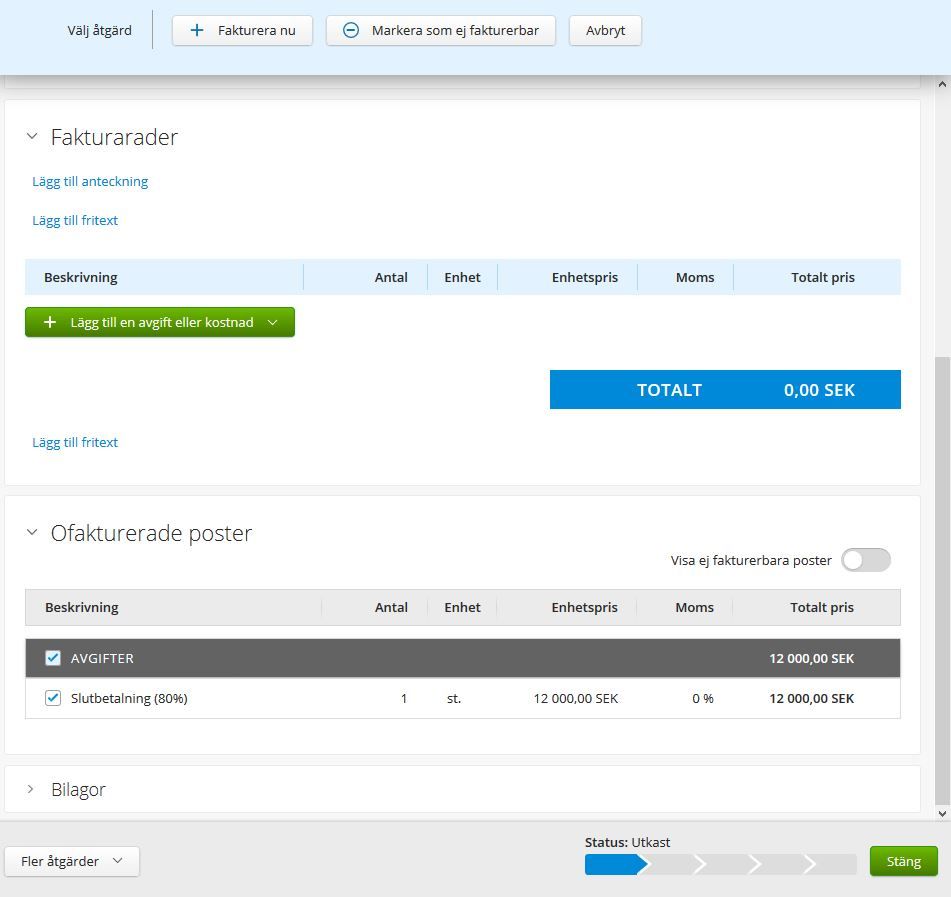Screen dimensions: 951x897
Task: Collapse the Ofakturerade poster section
Action: 32,532
